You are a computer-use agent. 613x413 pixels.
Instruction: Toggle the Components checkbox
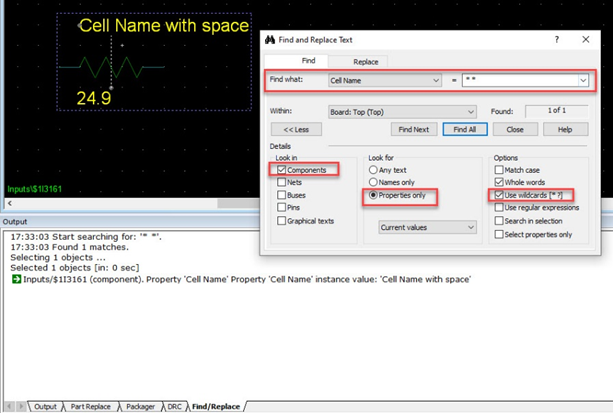click(x=281, y=170)
